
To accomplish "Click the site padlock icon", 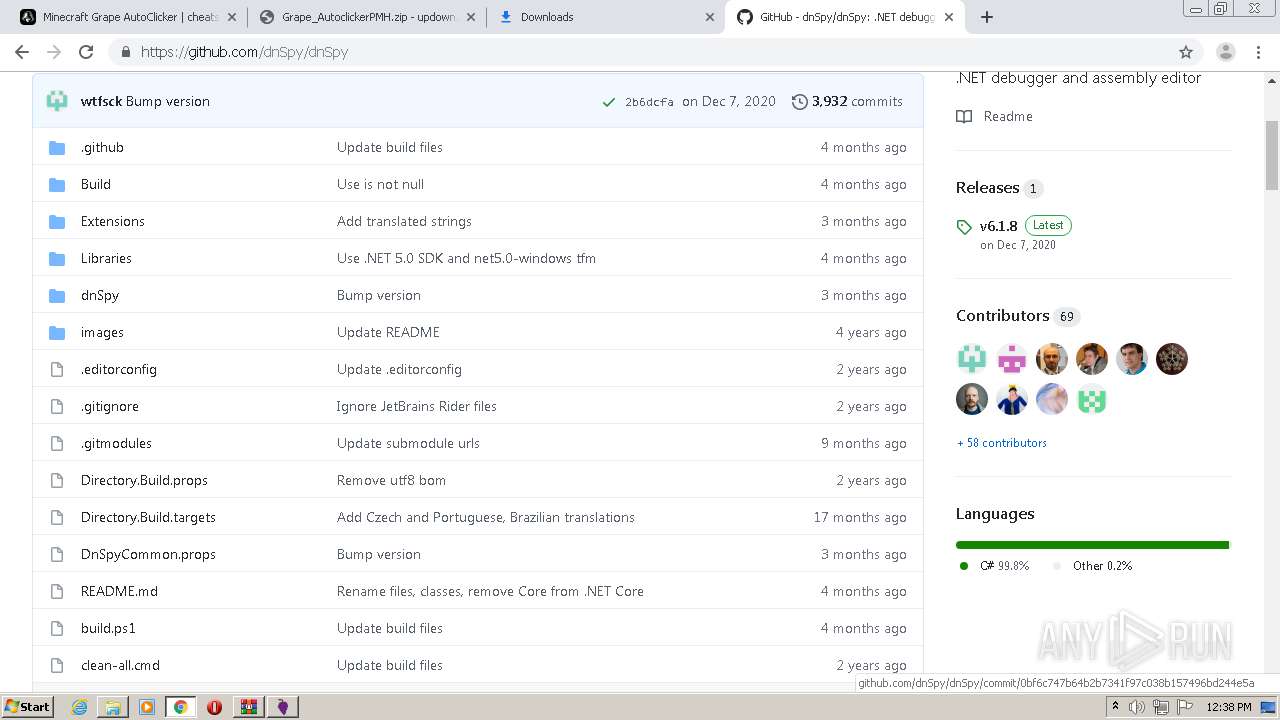I will click(x=125, y=52).
